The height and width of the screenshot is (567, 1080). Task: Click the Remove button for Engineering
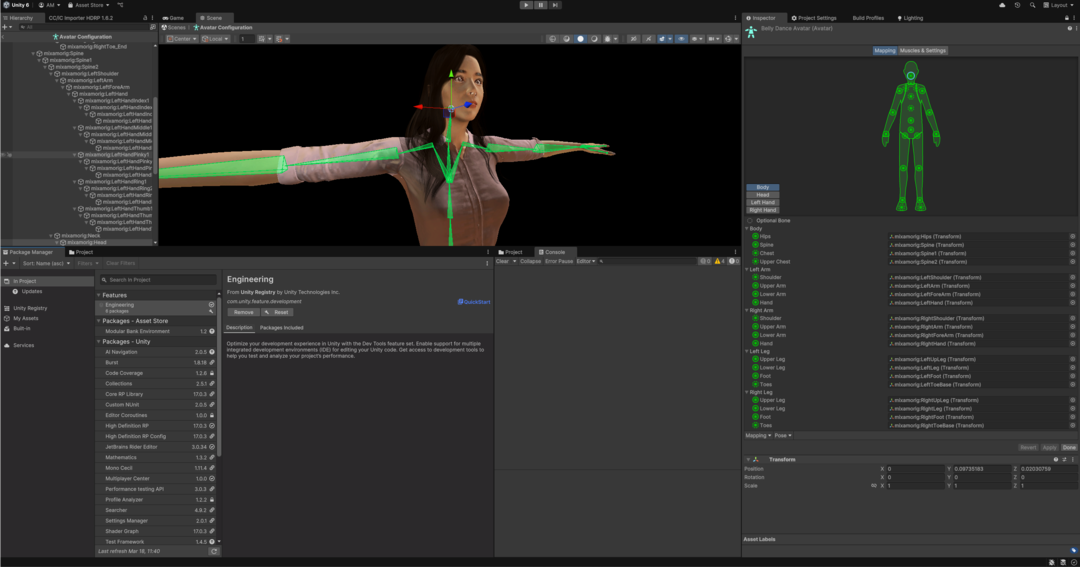point(243,312)
